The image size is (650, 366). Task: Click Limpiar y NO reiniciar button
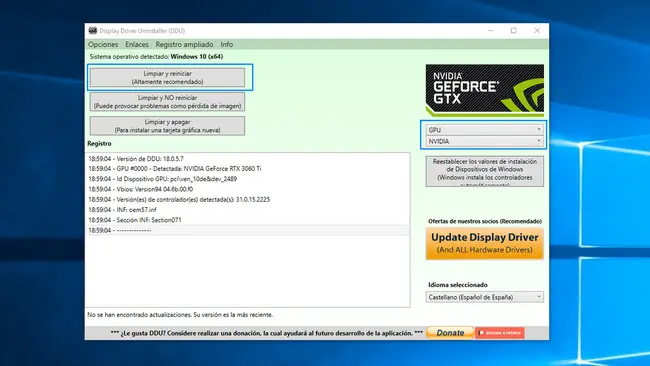pyautogui.click(x=167, y=102)
